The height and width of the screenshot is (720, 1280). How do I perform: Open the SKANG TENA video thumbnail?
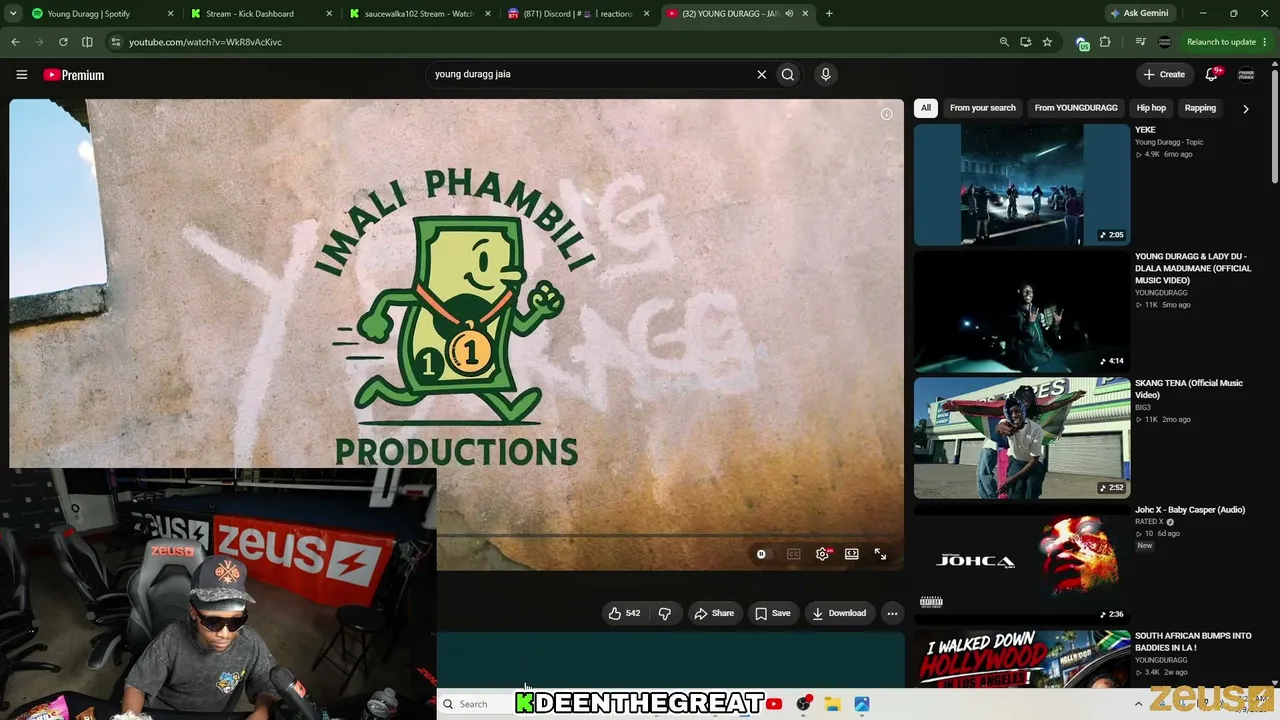(1022, 438)
